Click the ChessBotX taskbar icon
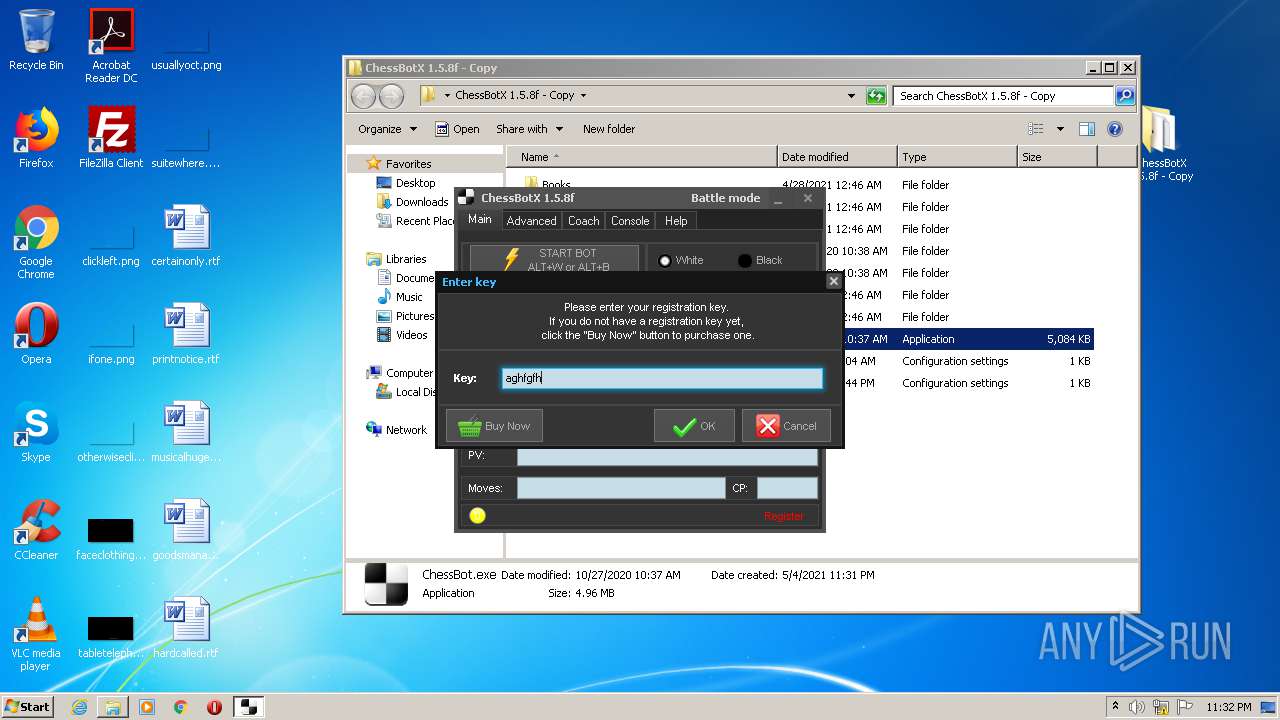Screen dimensions: 1280x720 [249, 707]
